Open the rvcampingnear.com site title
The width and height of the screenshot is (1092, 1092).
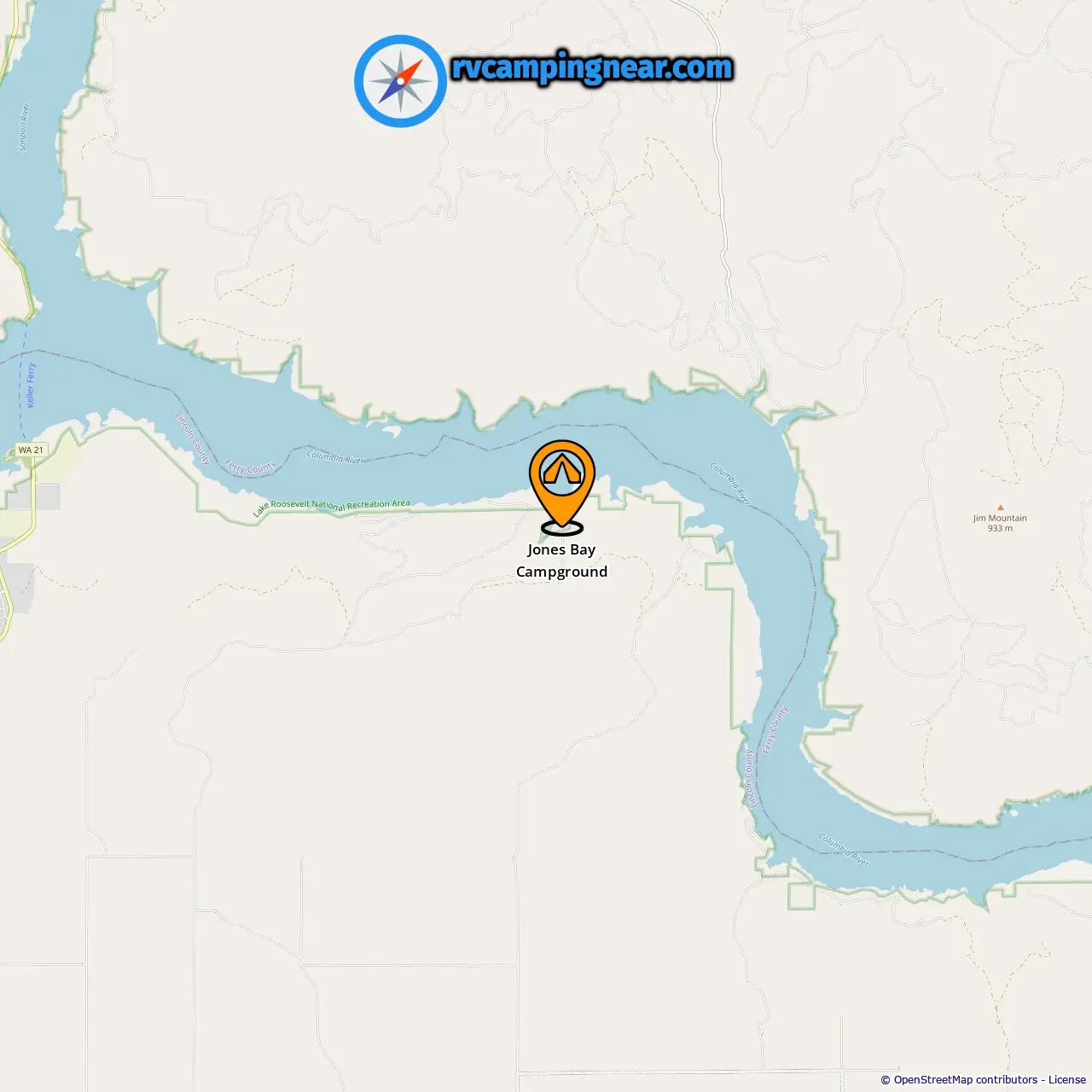[592, 68]
